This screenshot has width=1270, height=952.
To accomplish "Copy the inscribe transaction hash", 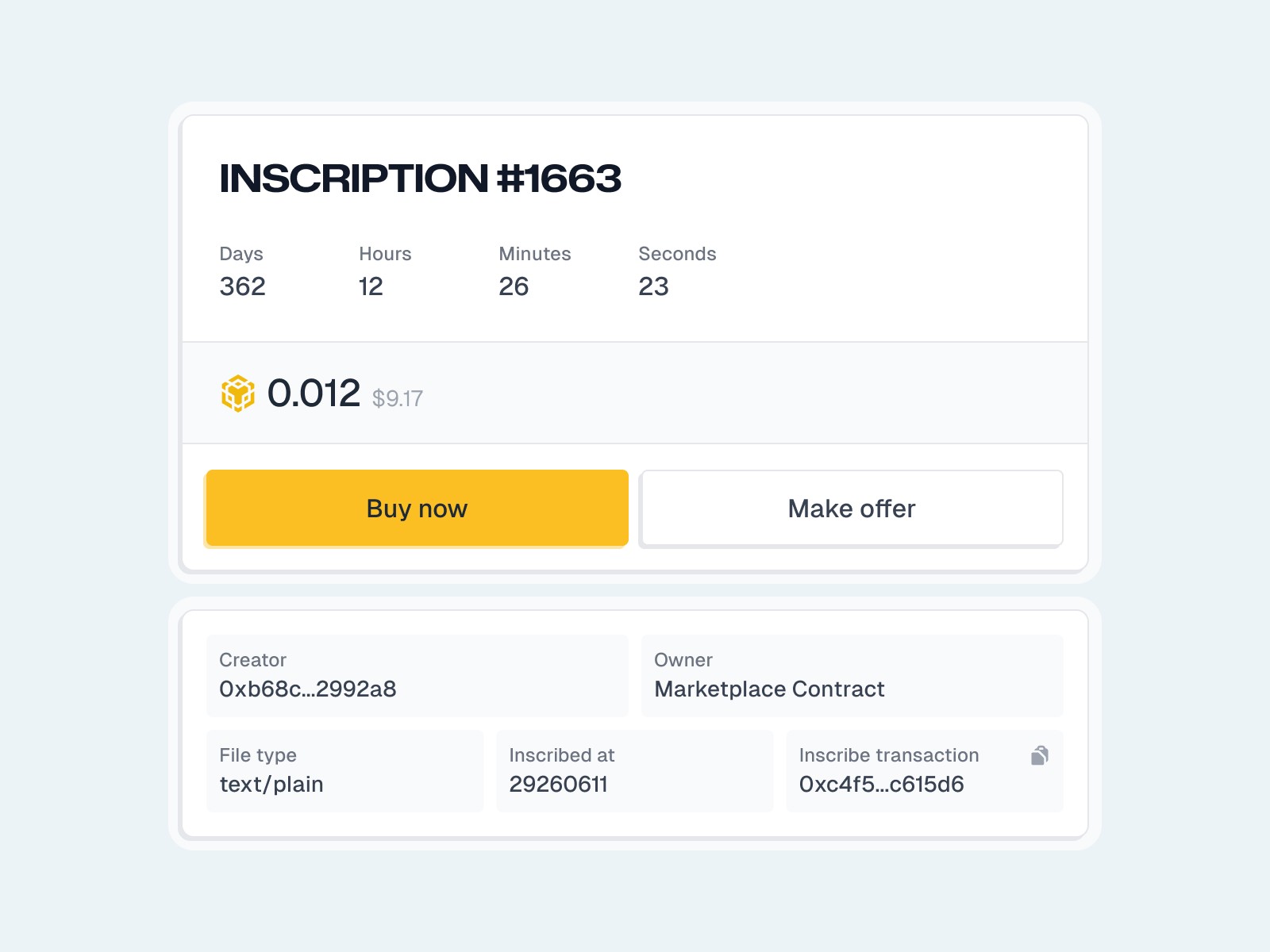I will point(1039,755).
